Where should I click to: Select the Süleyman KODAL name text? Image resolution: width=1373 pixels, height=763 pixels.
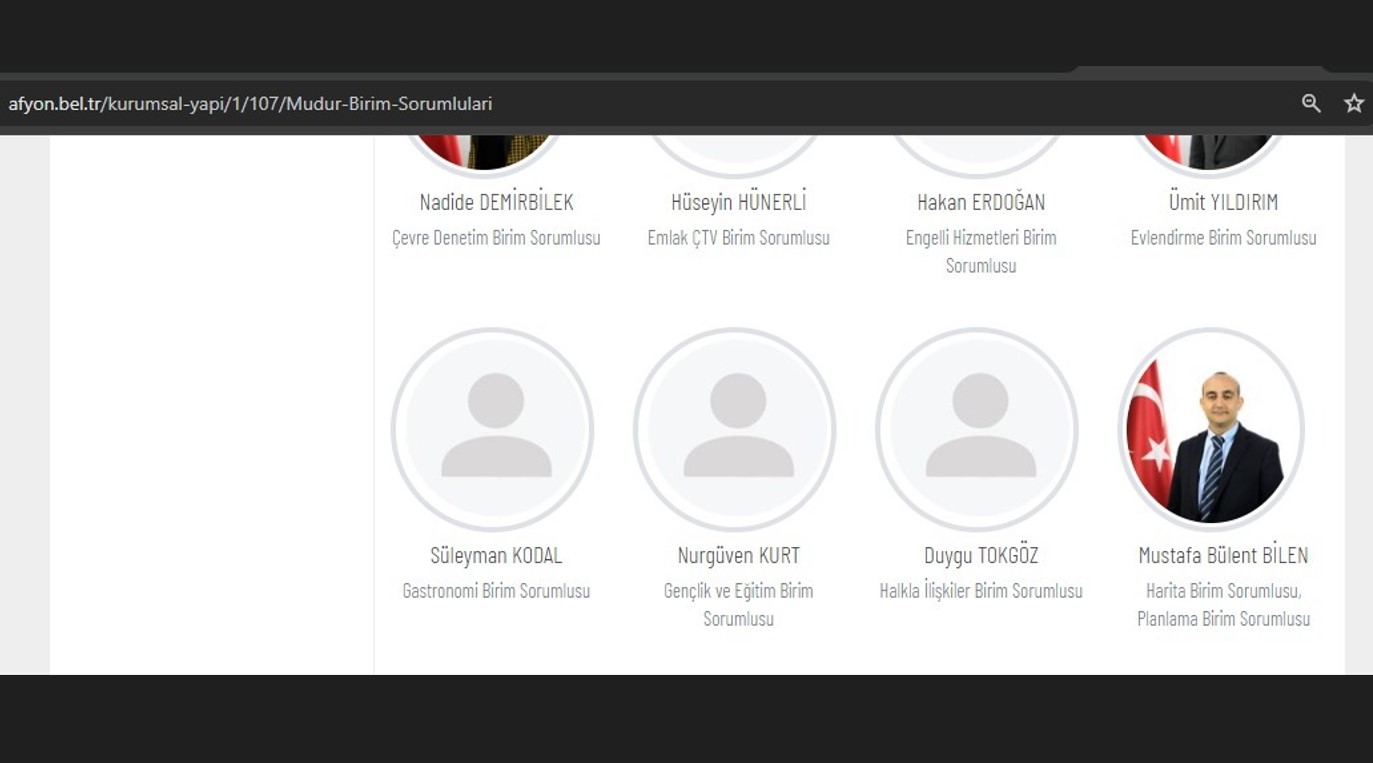tap(496, 555)
